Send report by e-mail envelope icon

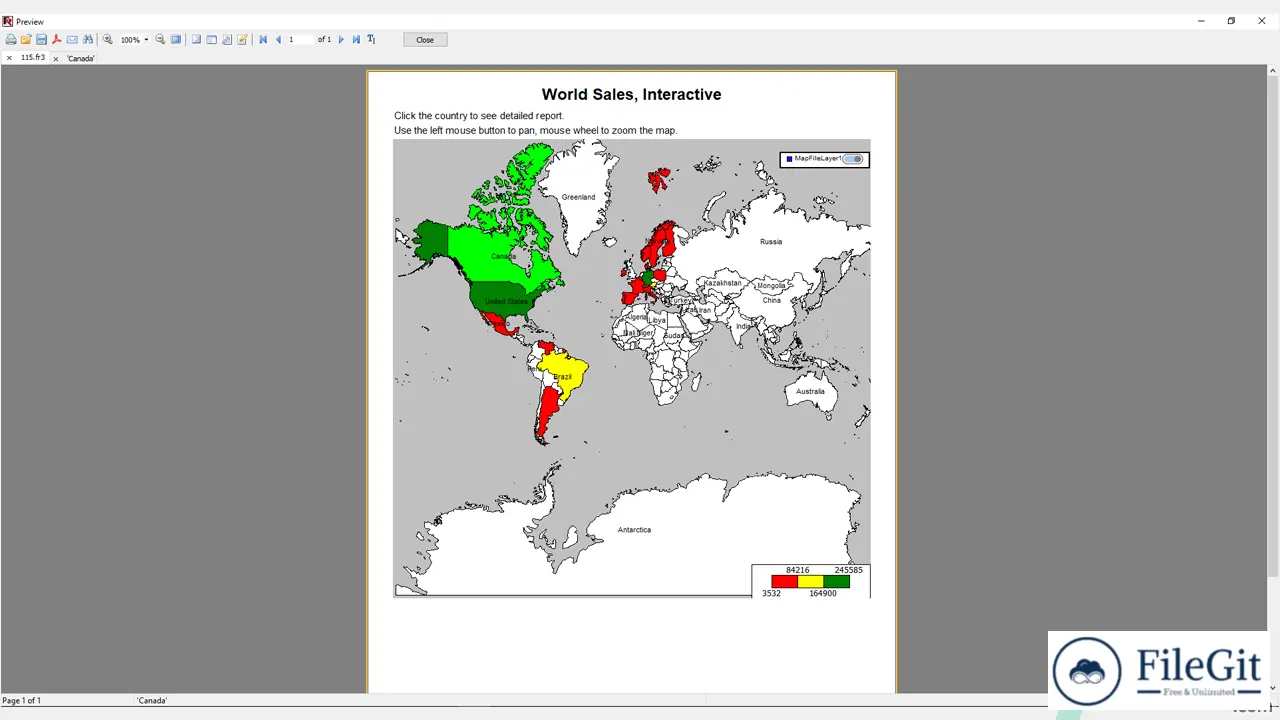[x=72, y=40]
